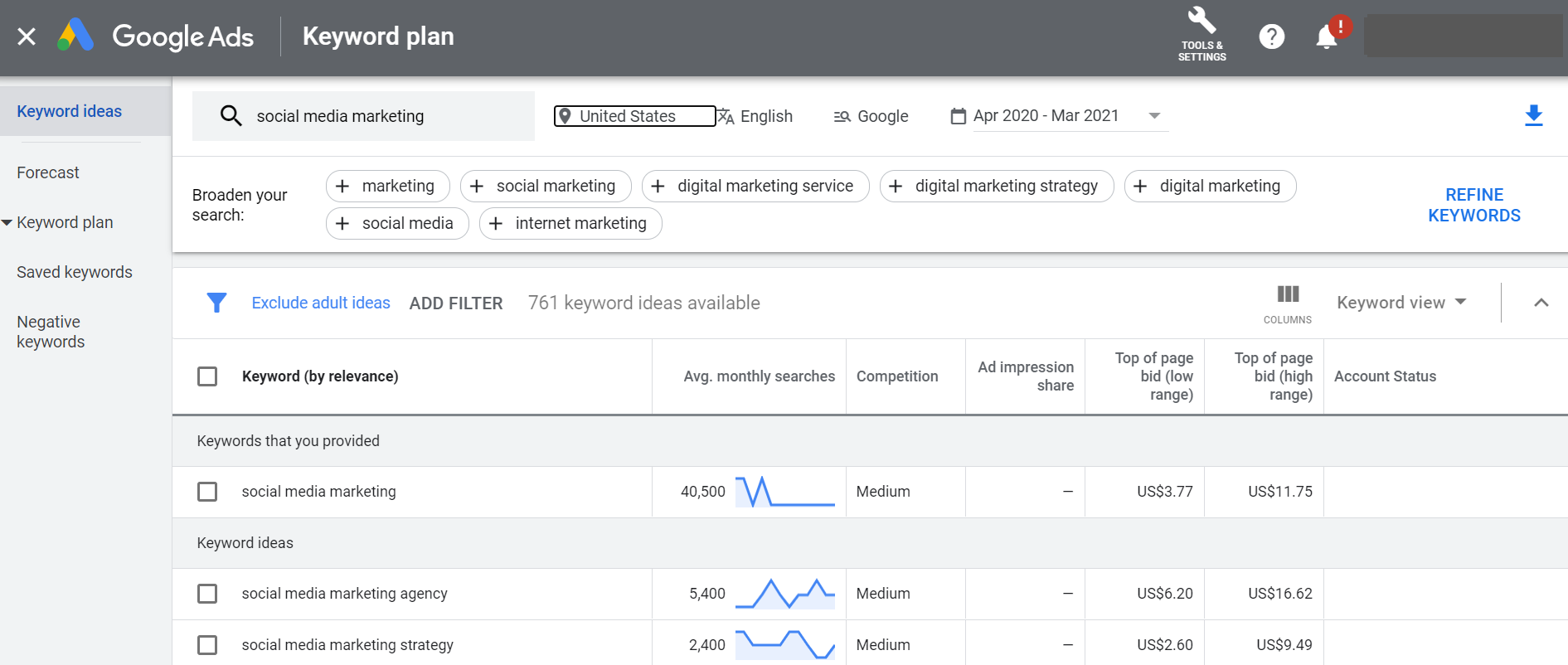Close the Keyword plan with X icon
The height and width of the screenshot is (665, 1568).
pos(27,36)
